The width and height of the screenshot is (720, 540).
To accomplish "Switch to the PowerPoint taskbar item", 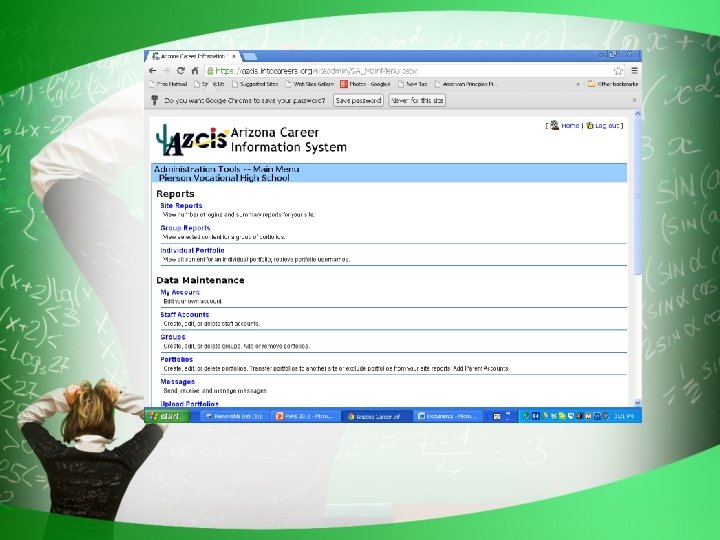I will point(305,416).
